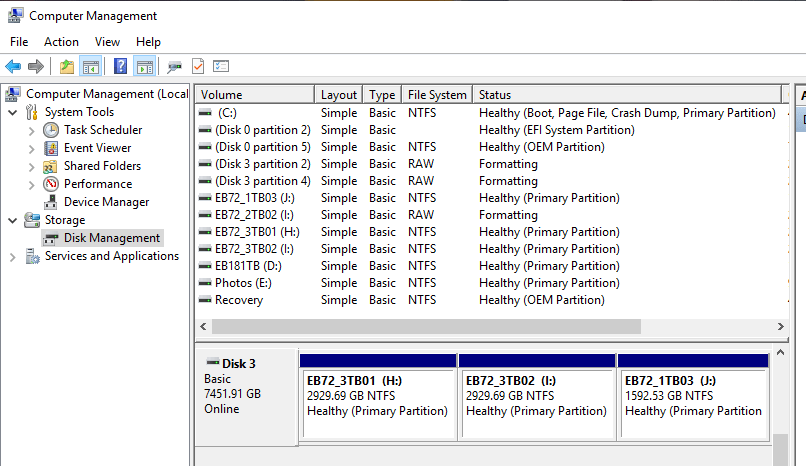The image size is (806, 466).
Task: Toggle Show/Hide Action Pane toolbar icon
Action: point(144,67)
